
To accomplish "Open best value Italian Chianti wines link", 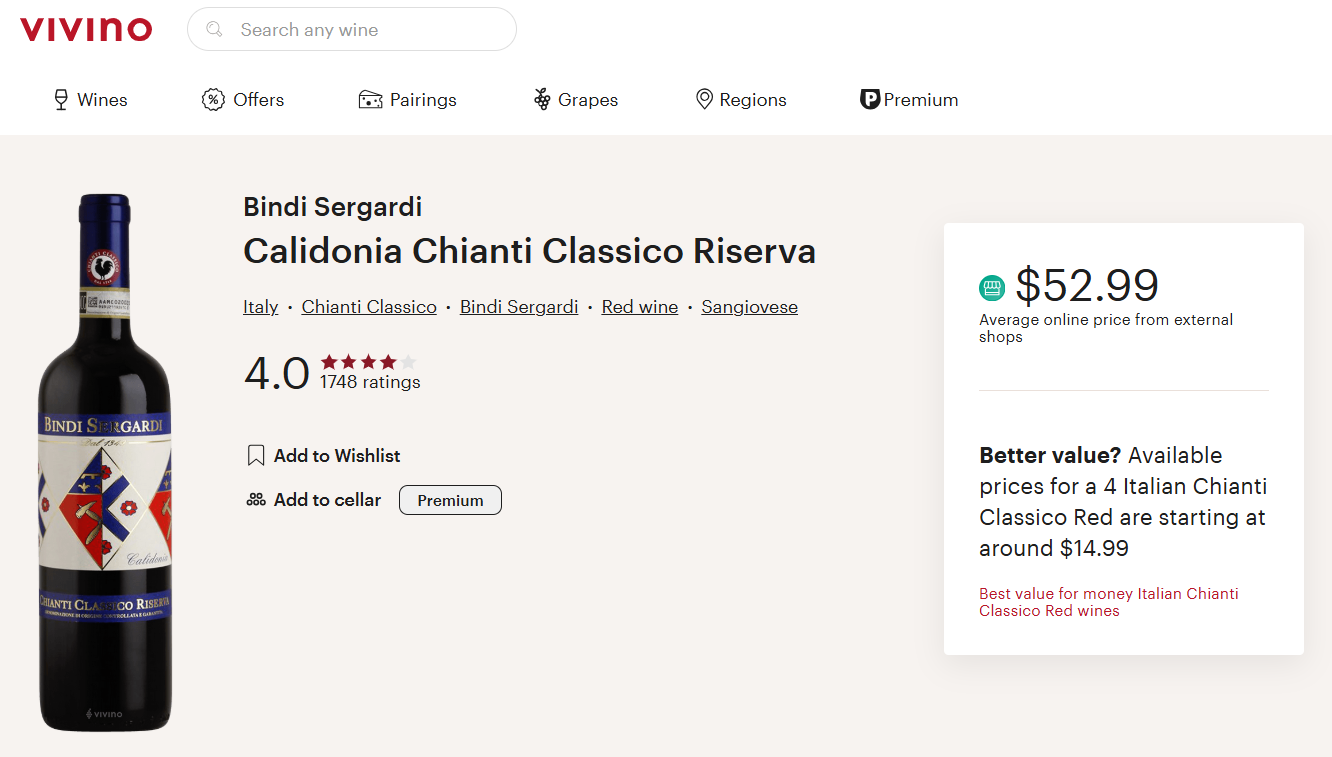I will tap(1108, 602).
